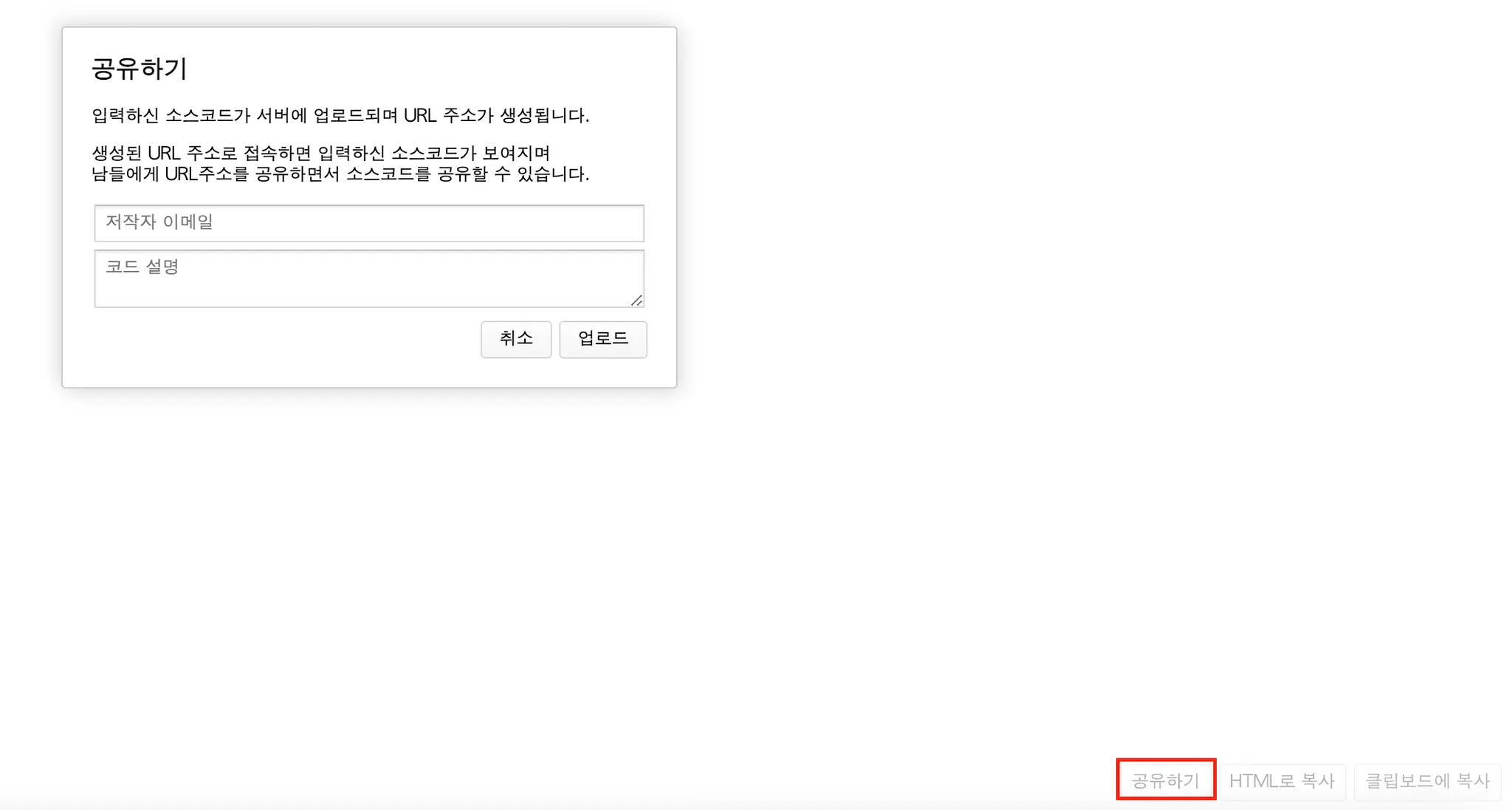The image size is (1512, 810).
Task: Click the 공유하기 dialog heading
Action: coord(140,69)
